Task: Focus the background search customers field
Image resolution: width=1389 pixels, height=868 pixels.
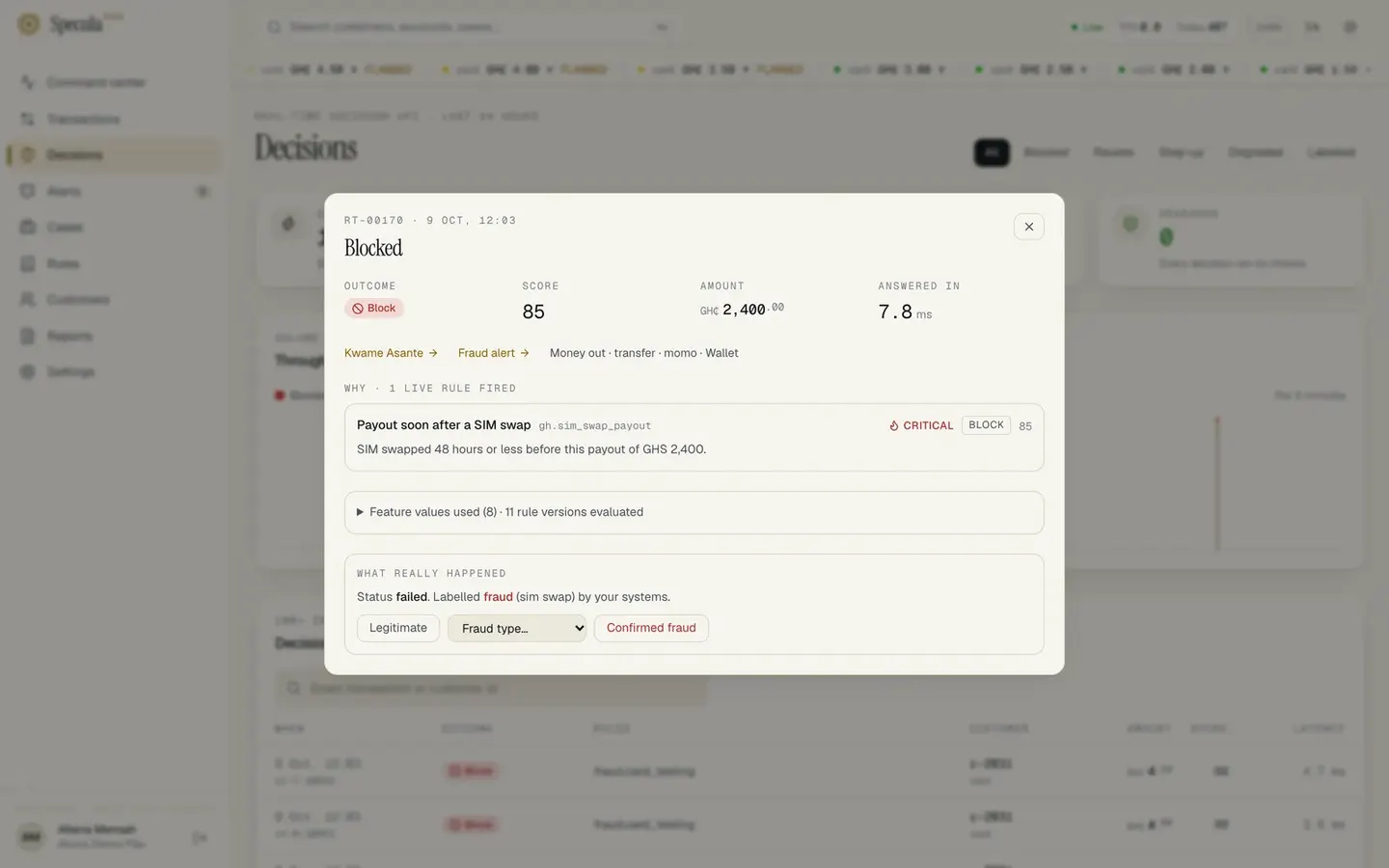Action: pyautogui.click(x=471, y=27)
